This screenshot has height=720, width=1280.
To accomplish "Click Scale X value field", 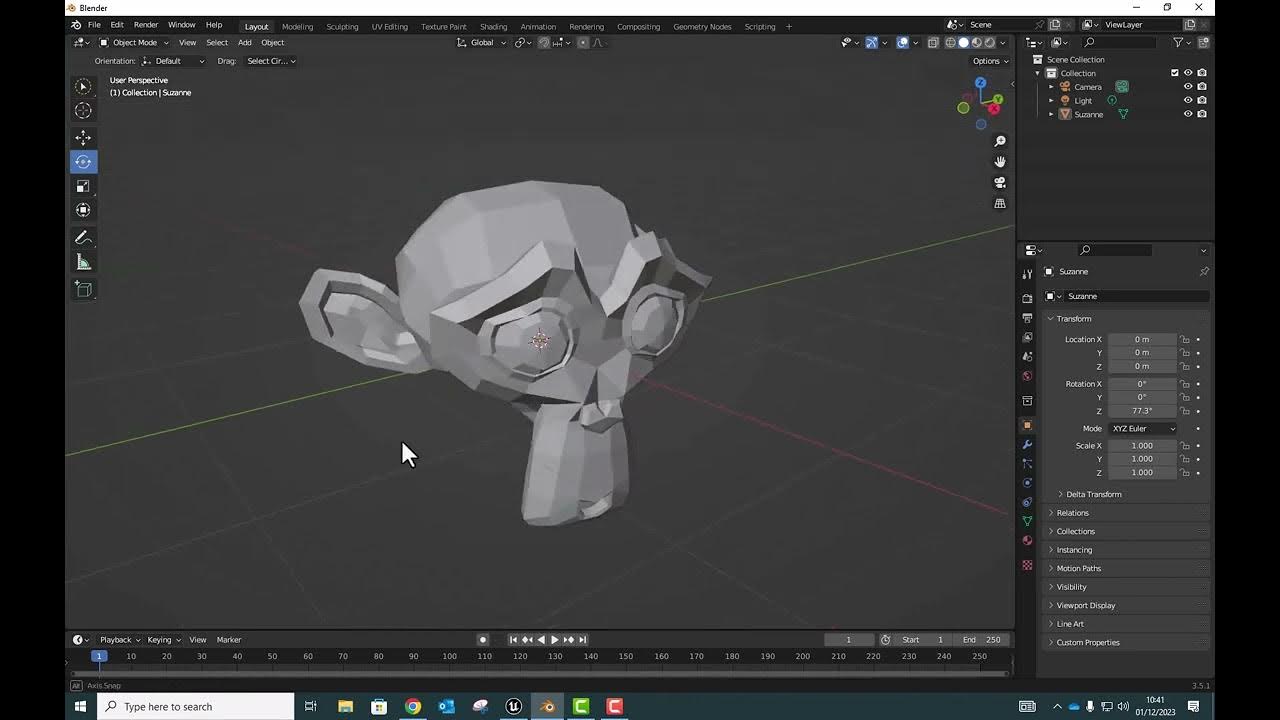I will [x=1143, y=446].
